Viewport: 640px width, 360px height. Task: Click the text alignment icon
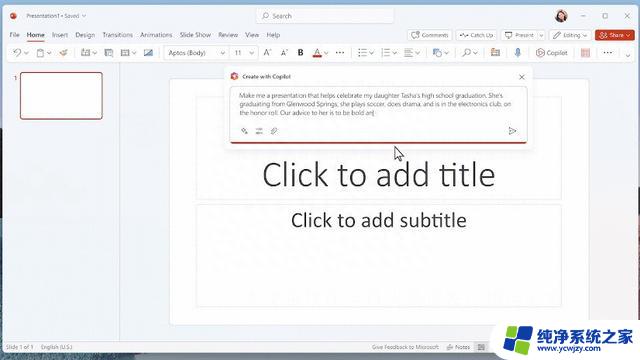408,53
